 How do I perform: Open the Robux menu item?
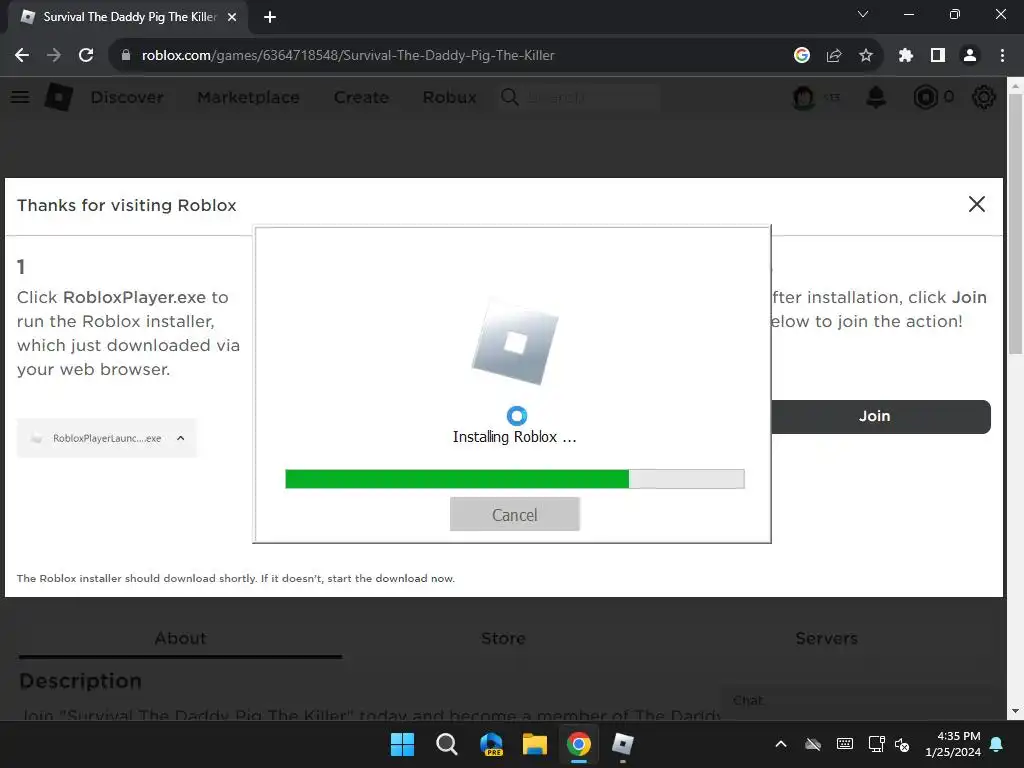coord(449,97)
